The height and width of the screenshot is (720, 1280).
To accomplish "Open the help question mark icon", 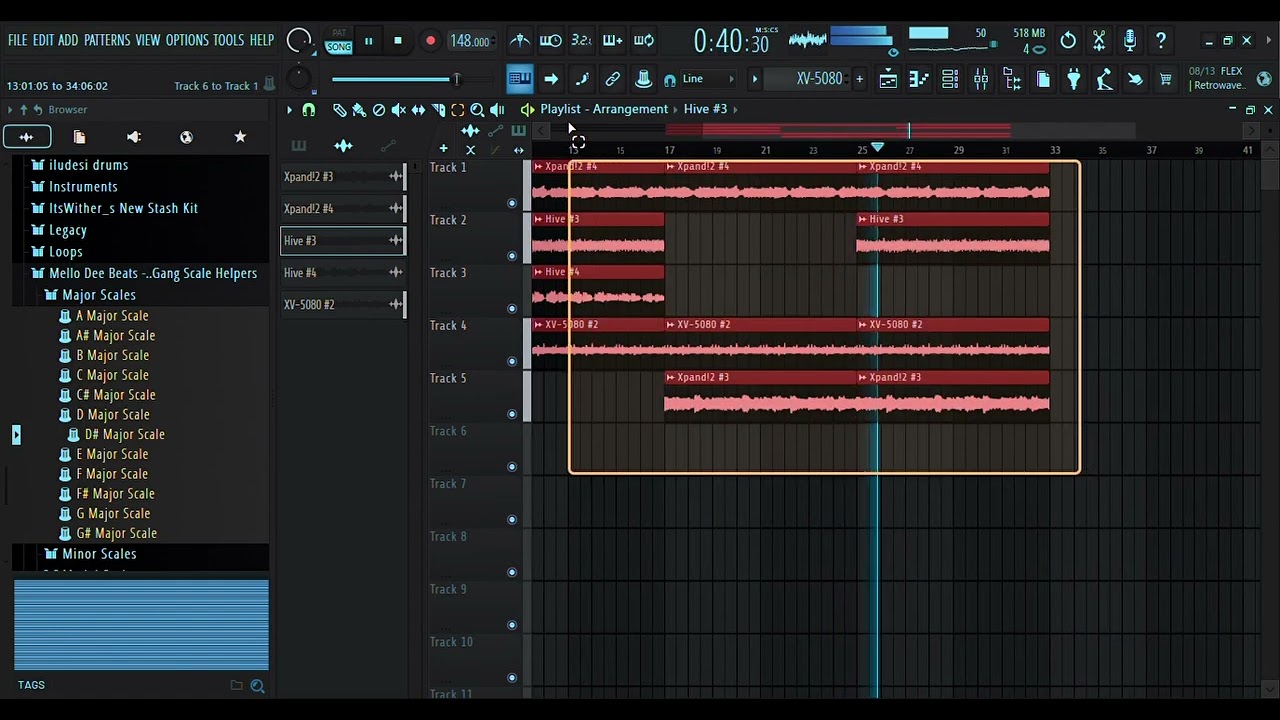I will click(1161, 41).
